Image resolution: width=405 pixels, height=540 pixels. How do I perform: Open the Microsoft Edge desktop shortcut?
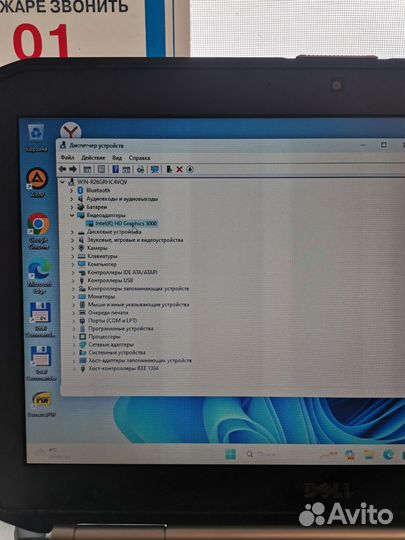pyautogui.click(x=40, y=277)
